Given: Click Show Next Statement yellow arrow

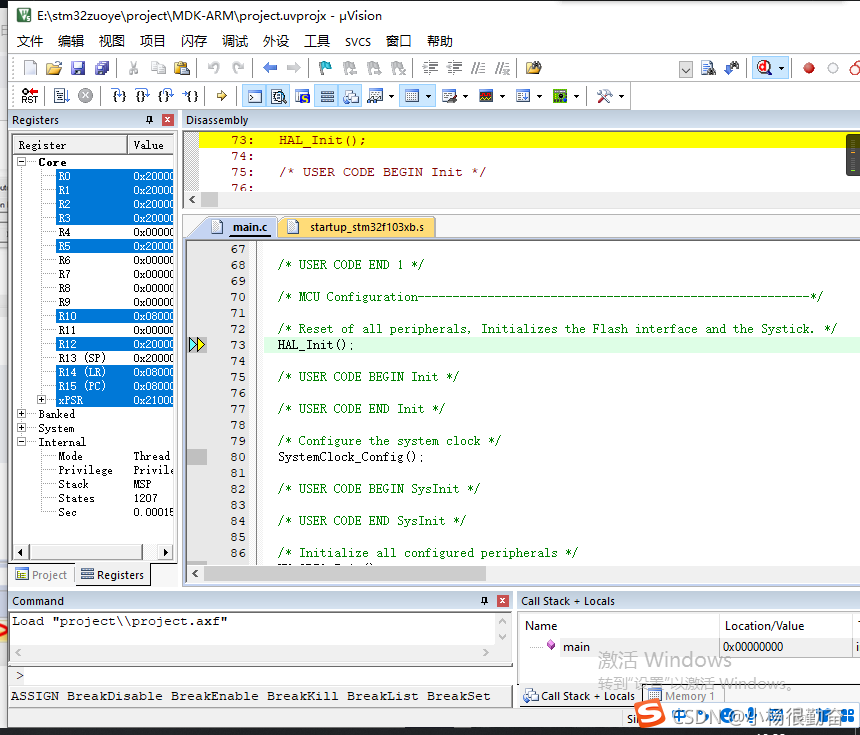Looking at the screenshot, I should [221, 96].
